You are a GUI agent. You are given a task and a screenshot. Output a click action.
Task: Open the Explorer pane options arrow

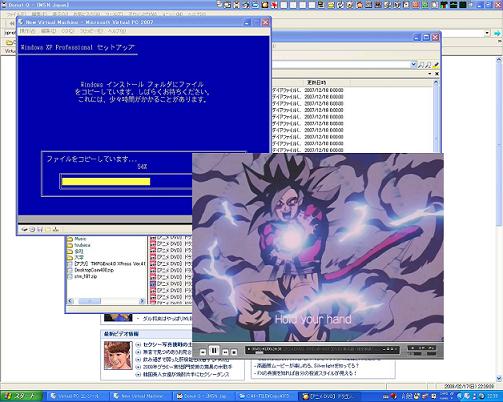pos(430,74)
